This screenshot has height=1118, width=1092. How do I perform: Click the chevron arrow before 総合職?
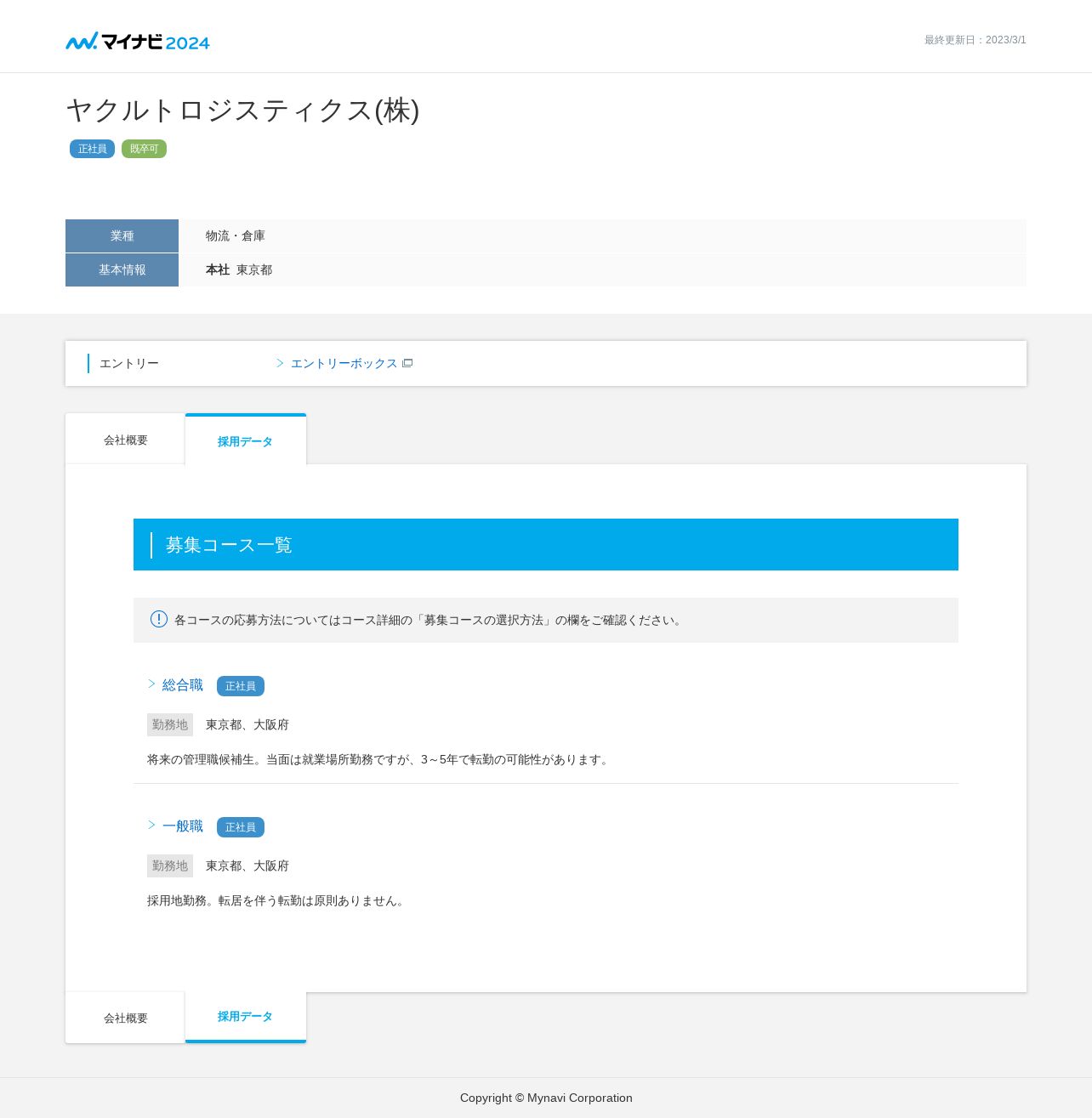[151, 684]
